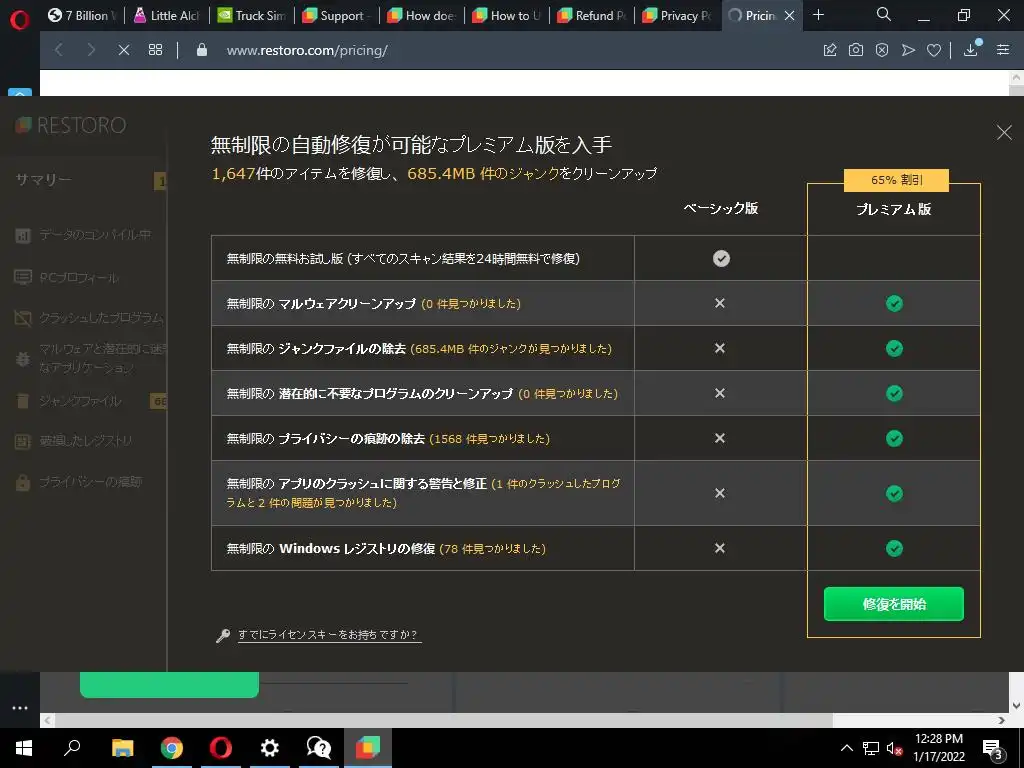The height and width of the screenshot is (768, 1024).
Task: Switch to the Support tab
Action: pos(337,16)
